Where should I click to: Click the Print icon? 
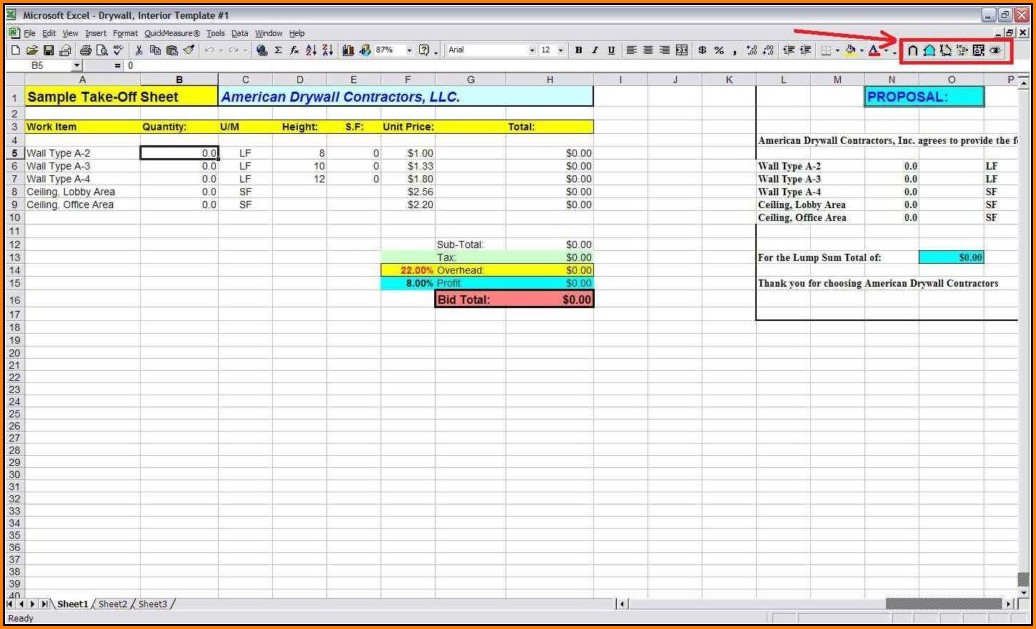point(85,50)
